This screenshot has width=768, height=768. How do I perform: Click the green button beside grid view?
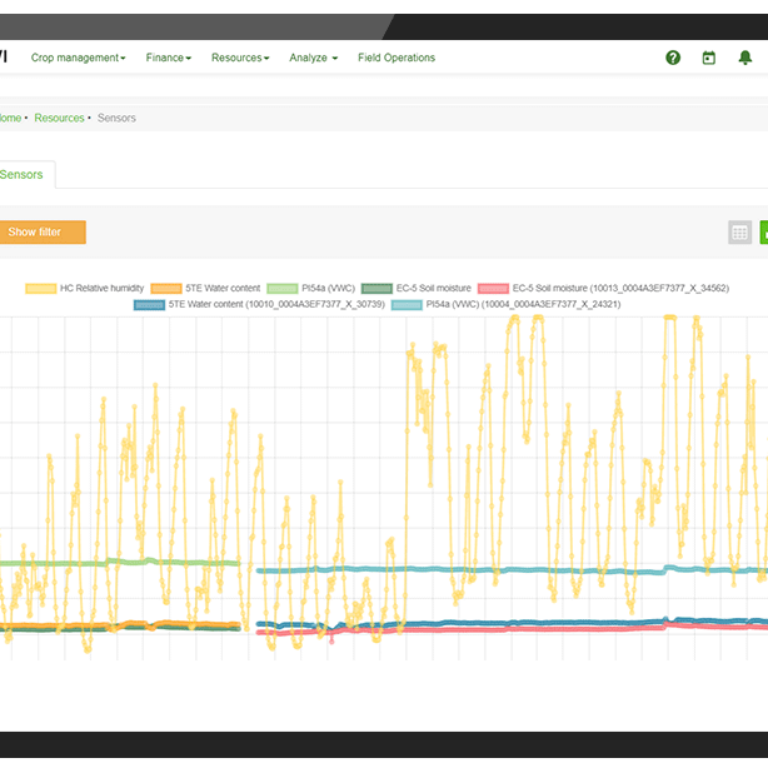coord(764,232)
